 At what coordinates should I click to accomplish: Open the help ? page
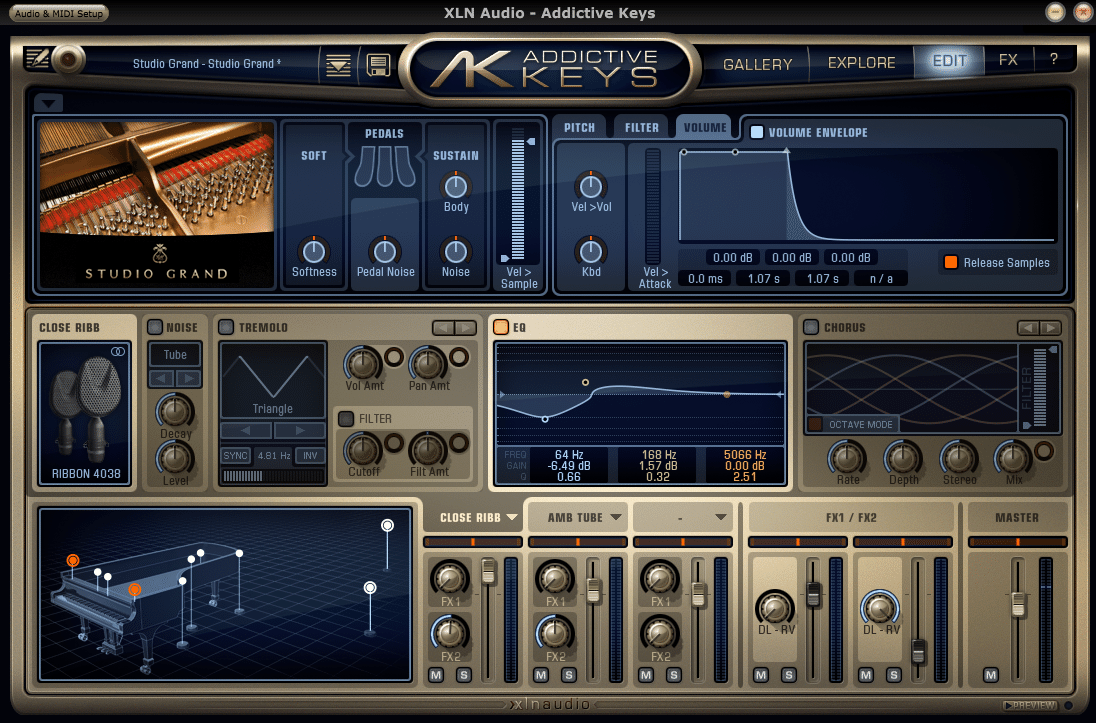1053,59
